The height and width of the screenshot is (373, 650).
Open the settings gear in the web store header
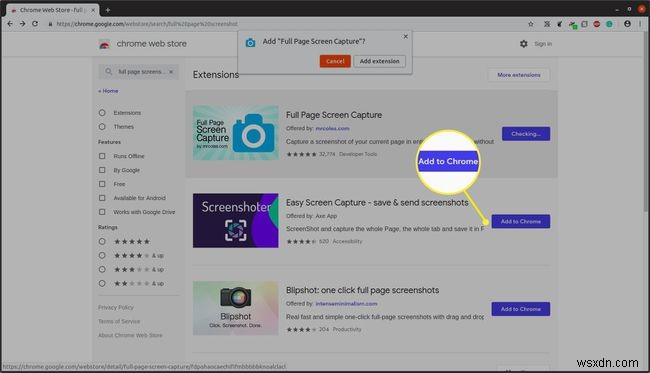click(x=524, y=44)
